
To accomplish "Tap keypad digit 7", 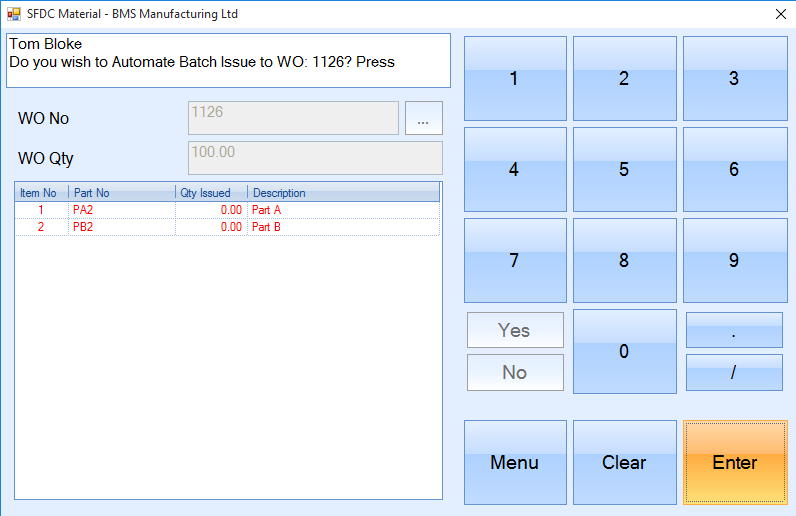I will click(515, 260).
